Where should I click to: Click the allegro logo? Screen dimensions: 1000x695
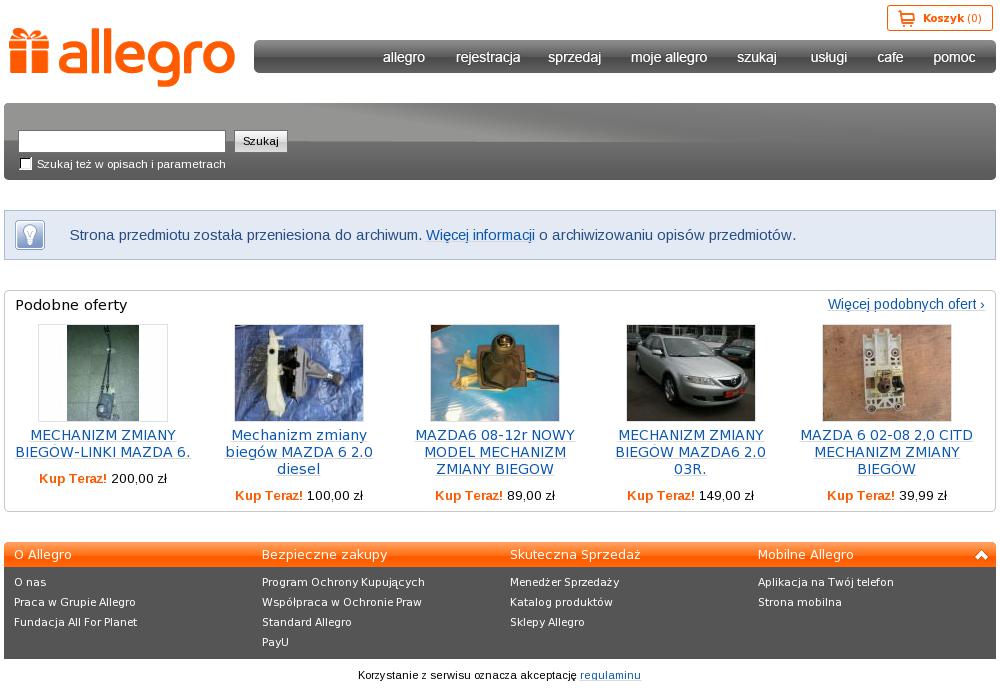(122, 57)
